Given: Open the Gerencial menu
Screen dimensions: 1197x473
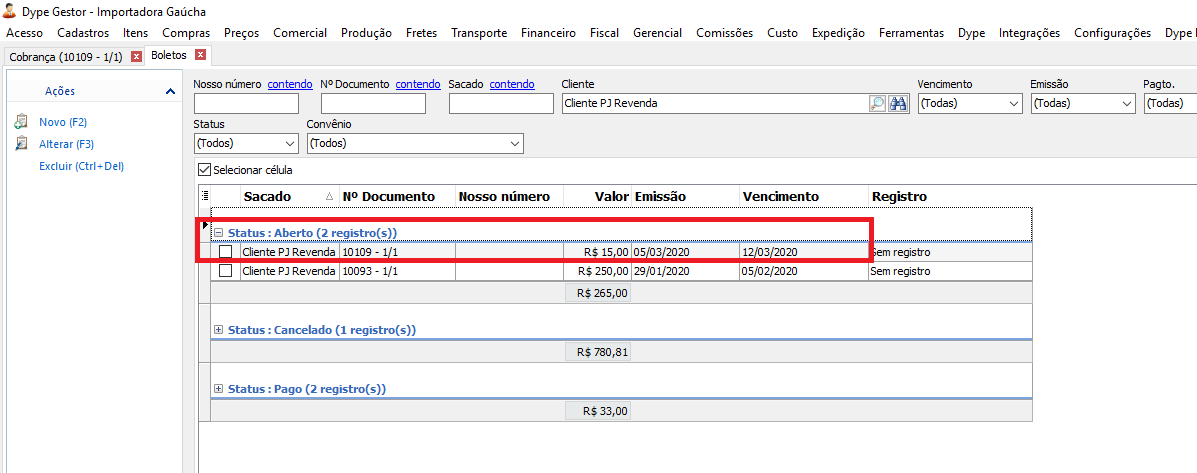Looking at the screenshot, I should [657, 33].
